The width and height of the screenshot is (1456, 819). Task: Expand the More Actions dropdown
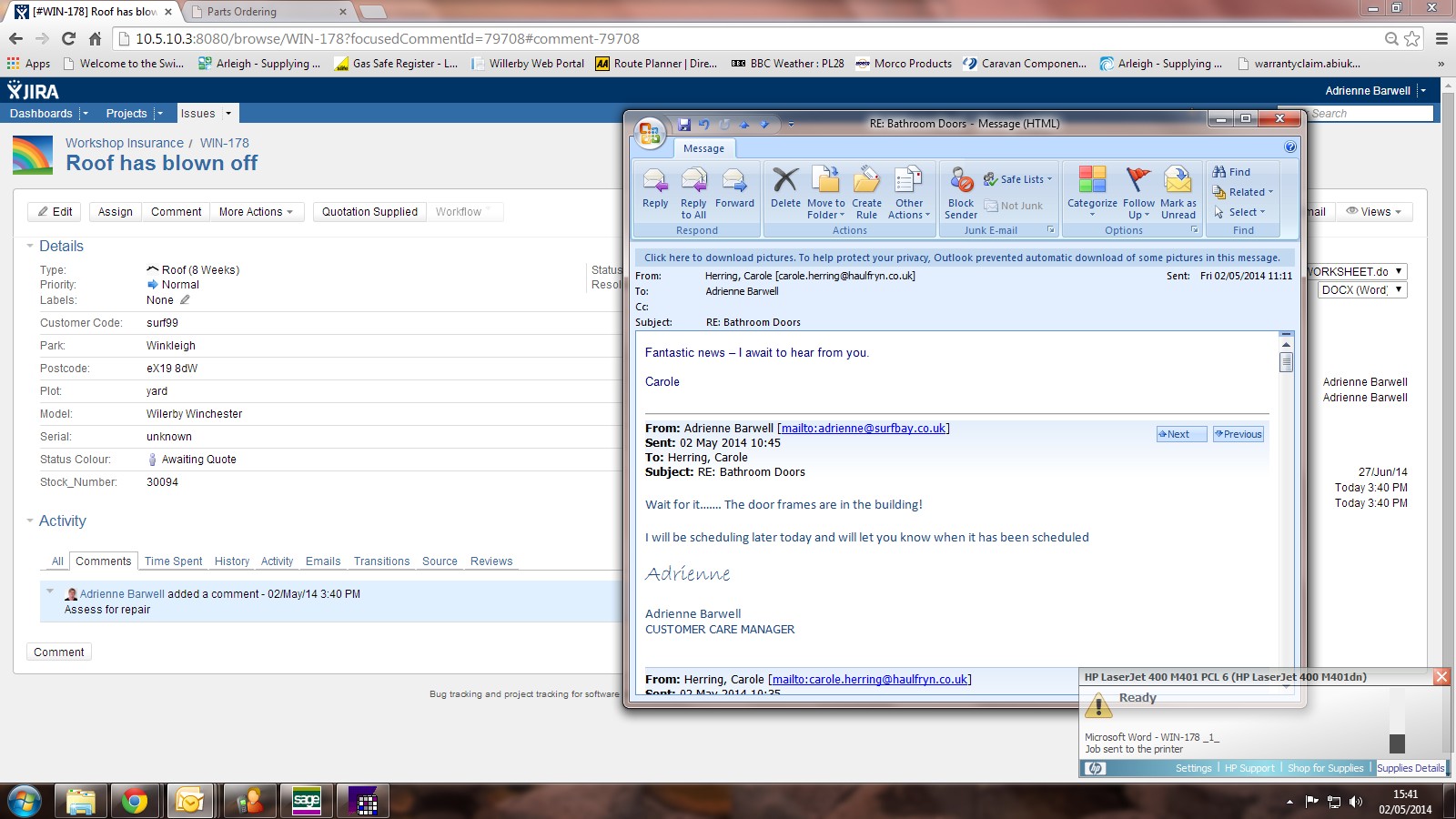tap(256, 212)
